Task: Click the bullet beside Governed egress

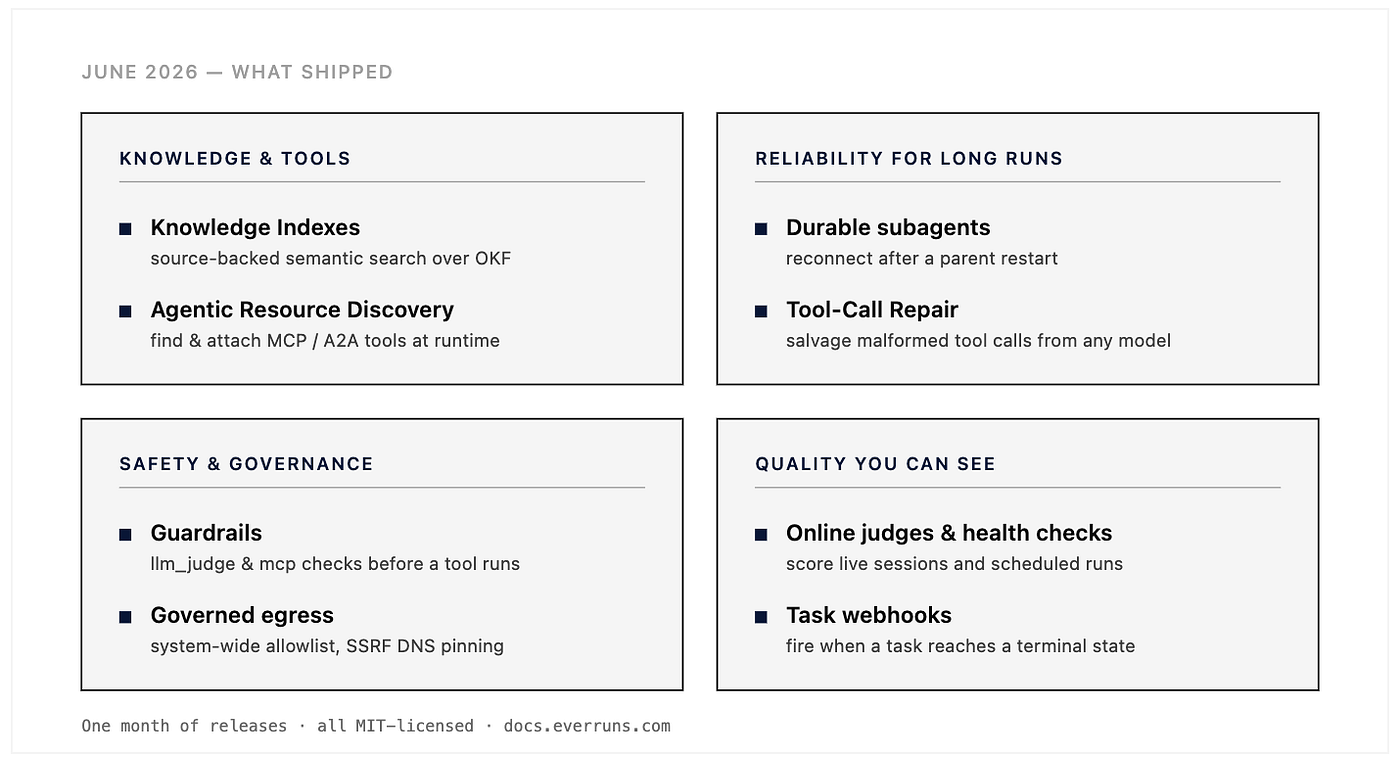Action: click(x=125, y=617)
